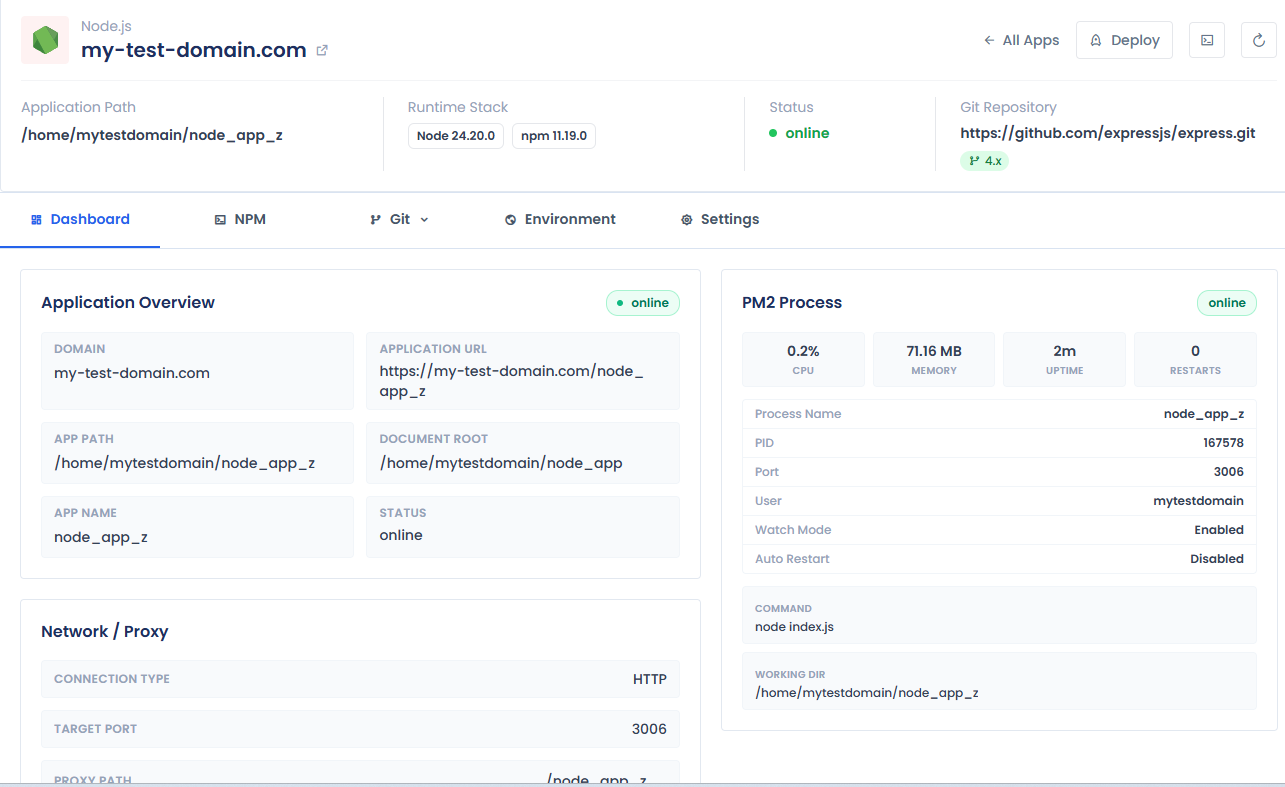Go back via All Apps link
This screenshot has height=787, width=1285.
[x=1021, y=40]
